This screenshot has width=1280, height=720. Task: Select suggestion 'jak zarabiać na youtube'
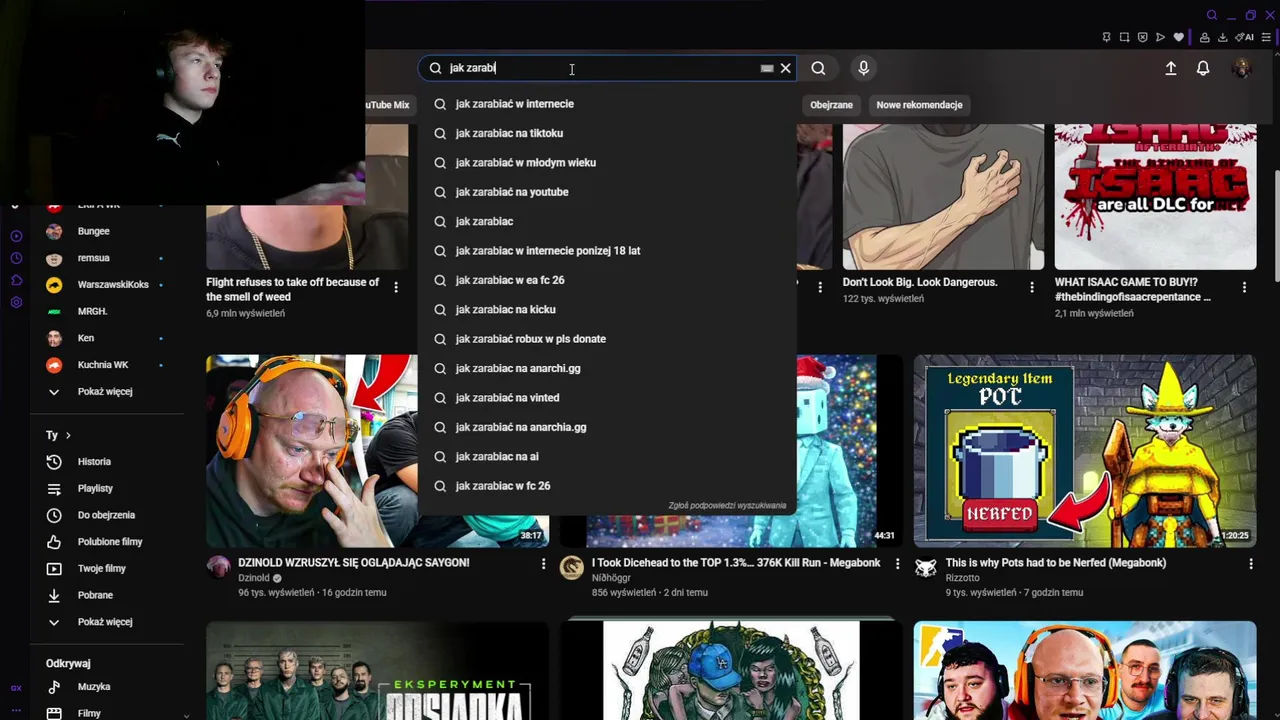(607, 192)
